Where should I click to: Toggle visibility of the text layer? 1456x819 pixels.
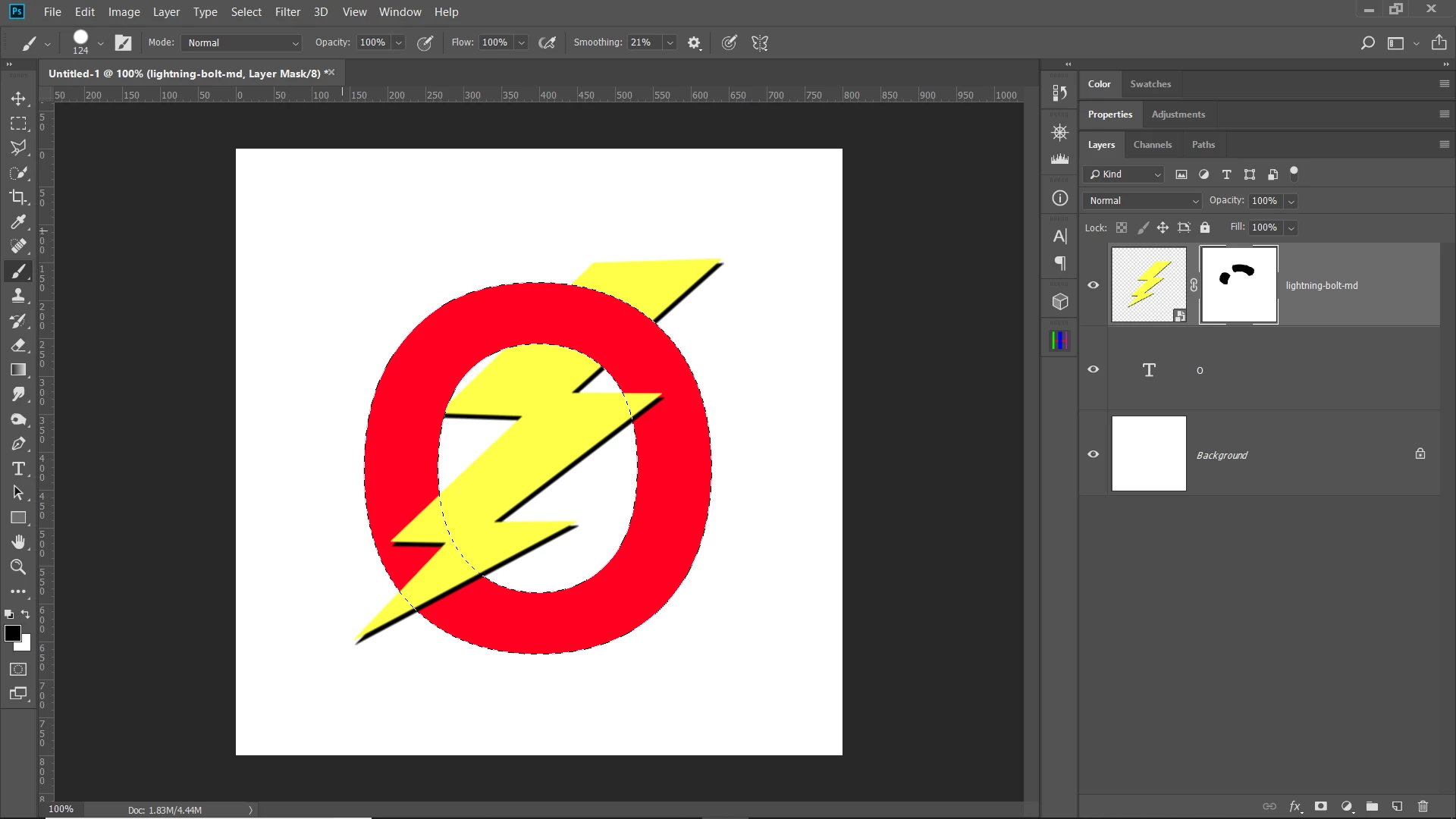[x=1093, y=369]
